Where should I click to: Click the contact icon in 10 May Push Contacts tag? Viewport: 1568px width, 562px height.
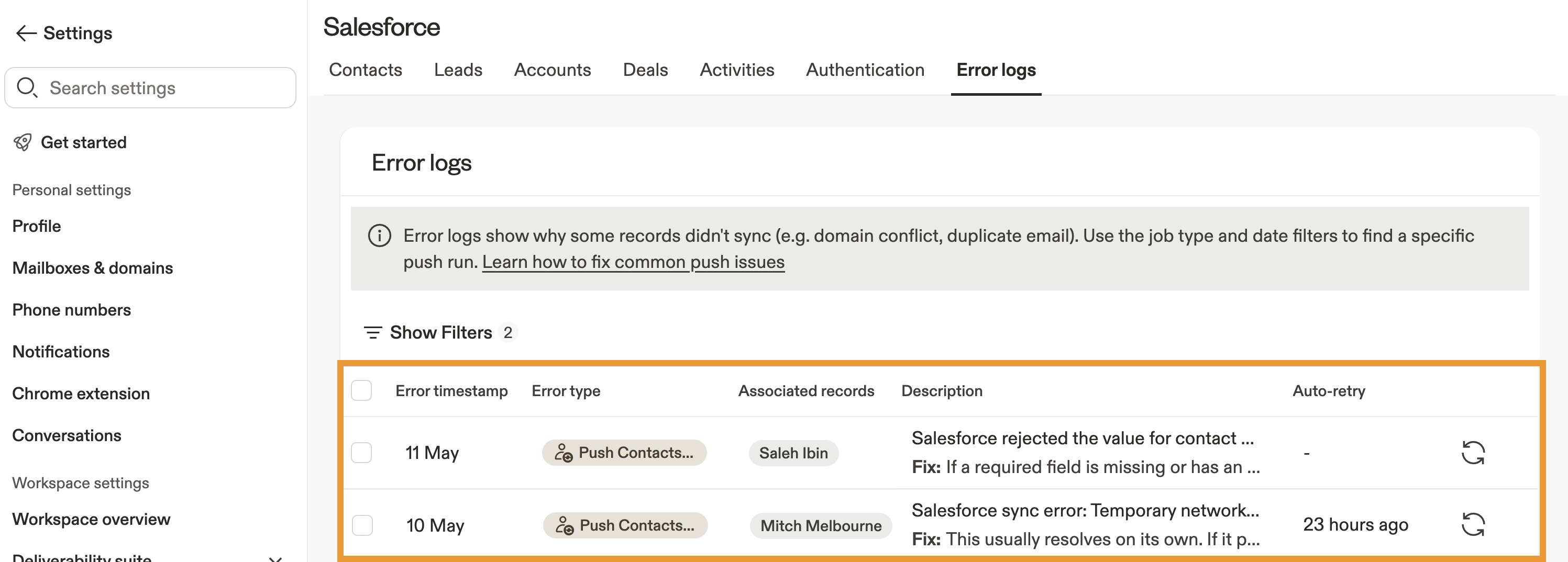click(x=564, y=525)
